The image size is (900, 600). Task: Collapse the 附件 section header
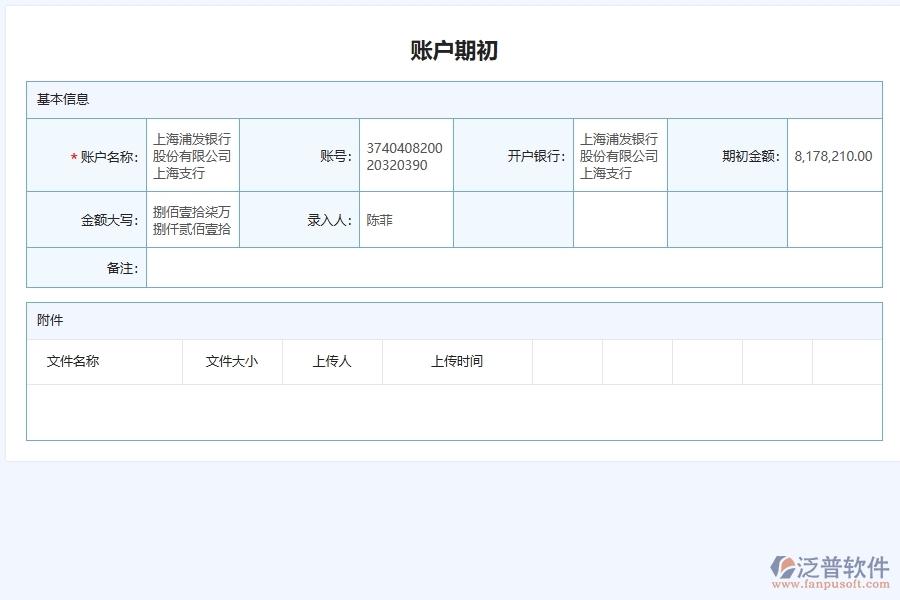click(49, 320)
